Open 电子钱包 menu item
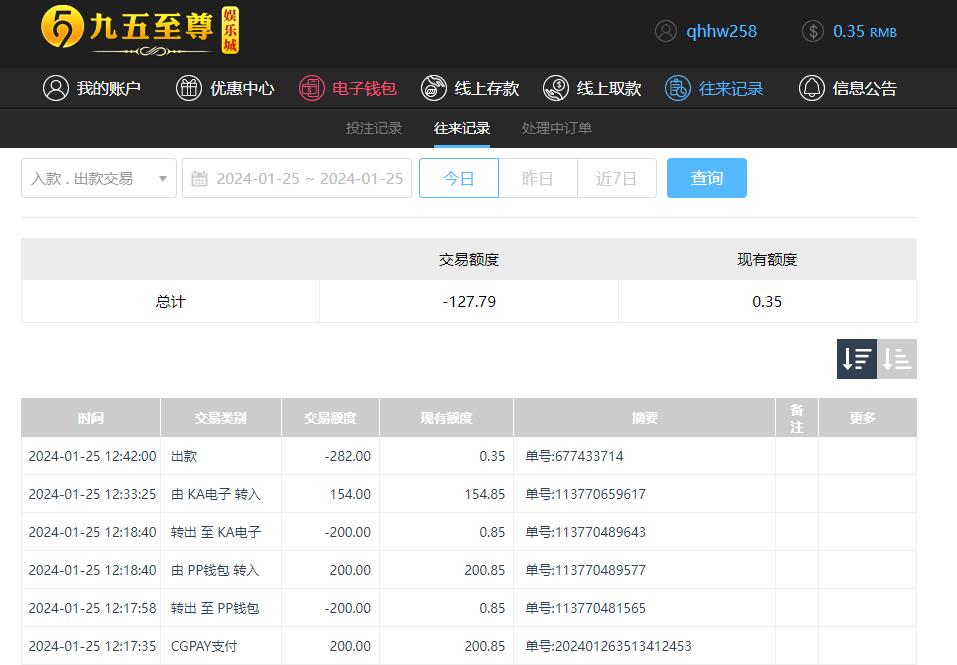The height and width of the screenshot is (665, 957). point(348,88)
